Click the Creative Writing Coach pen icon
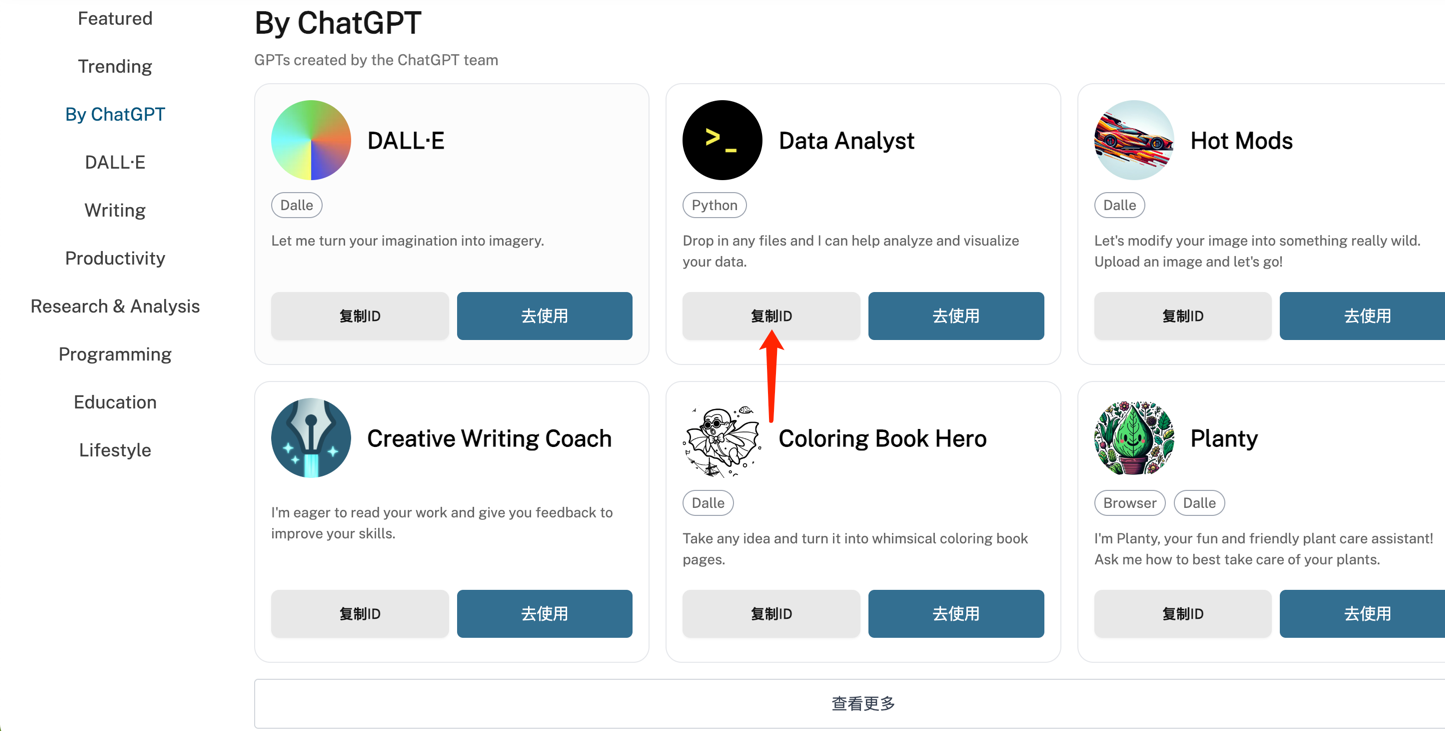1445x731 pixels. 311,438
